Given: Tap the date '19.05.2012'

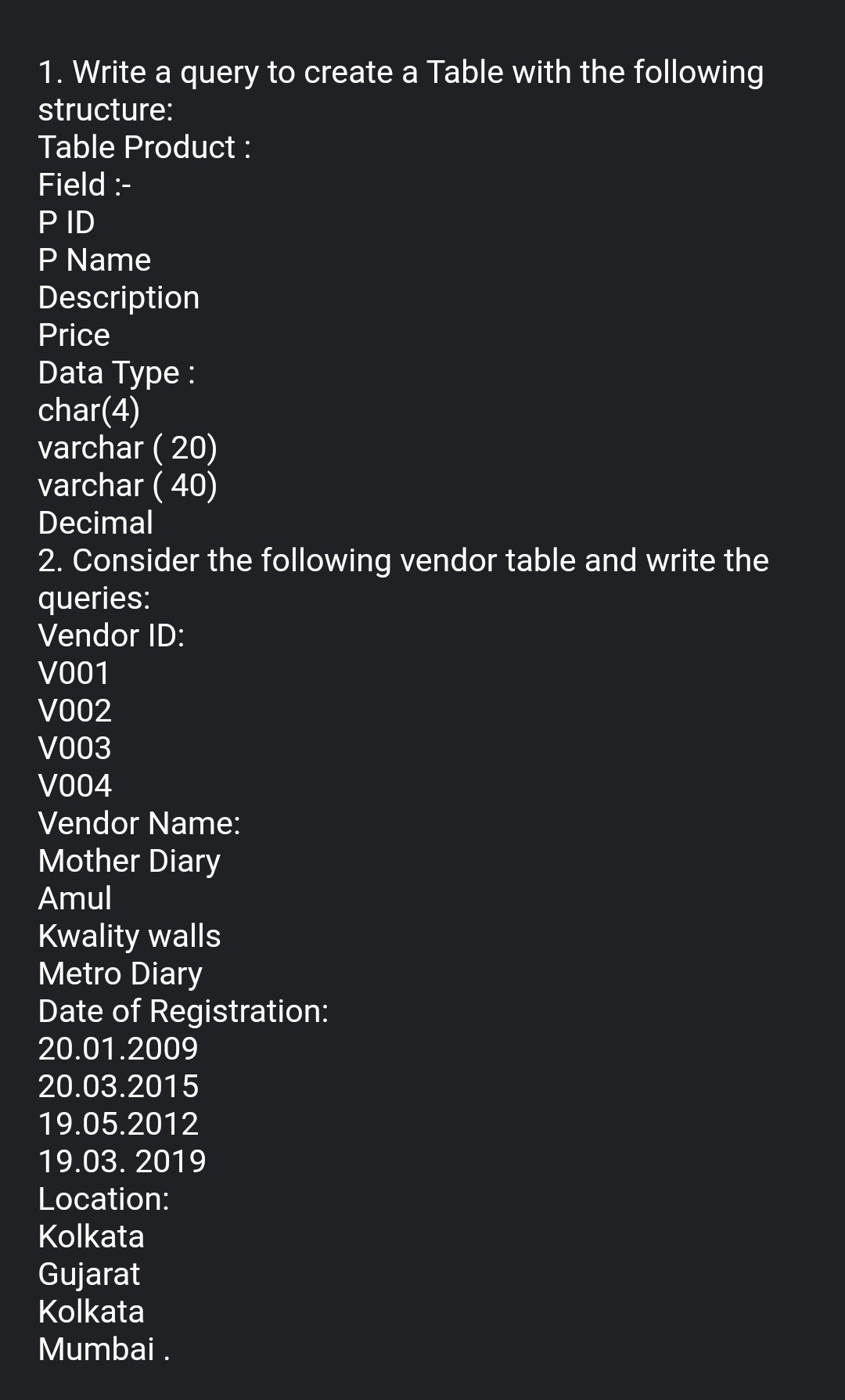Looking at the screenshot, I should (x=118, y=1124).
